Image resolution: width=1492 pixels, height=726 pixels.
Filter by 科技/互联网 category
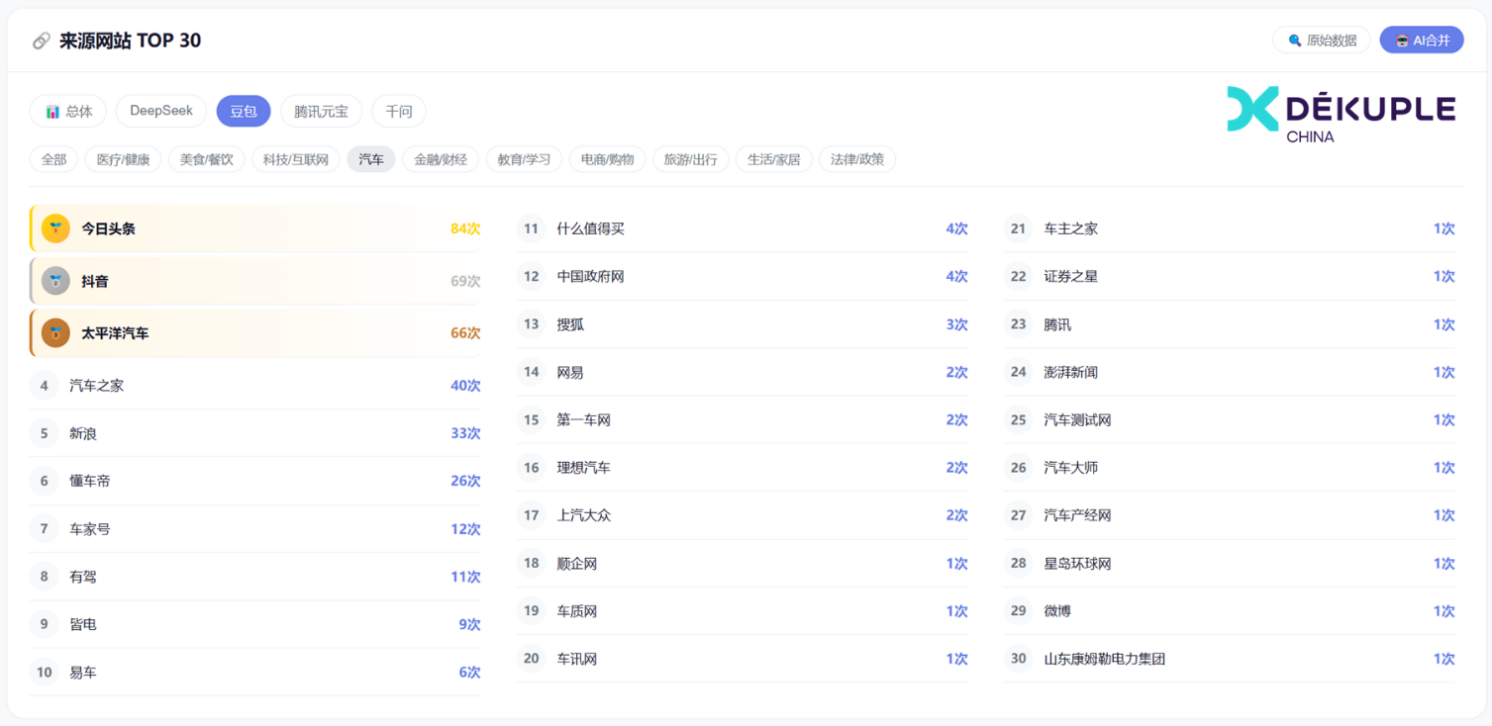pos(295,159)
